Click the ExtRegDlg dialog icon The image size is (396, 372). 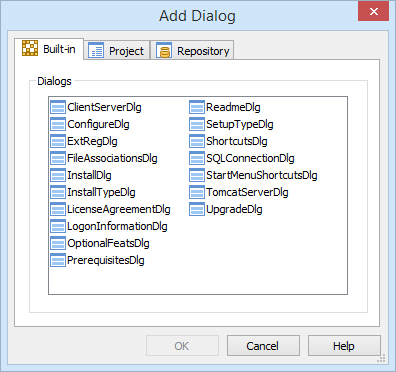(58, 141)
